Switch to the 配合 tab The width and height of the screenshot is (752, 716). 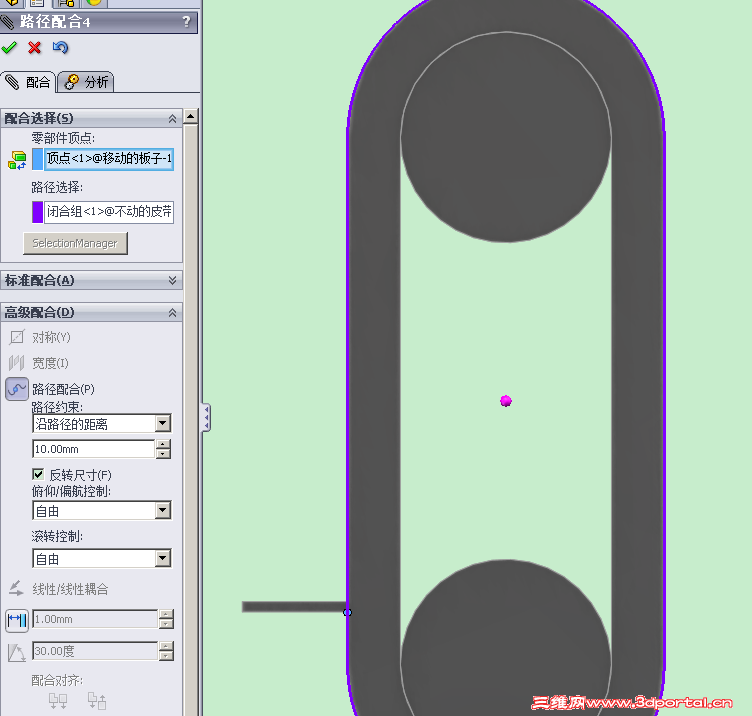point(28,82)
